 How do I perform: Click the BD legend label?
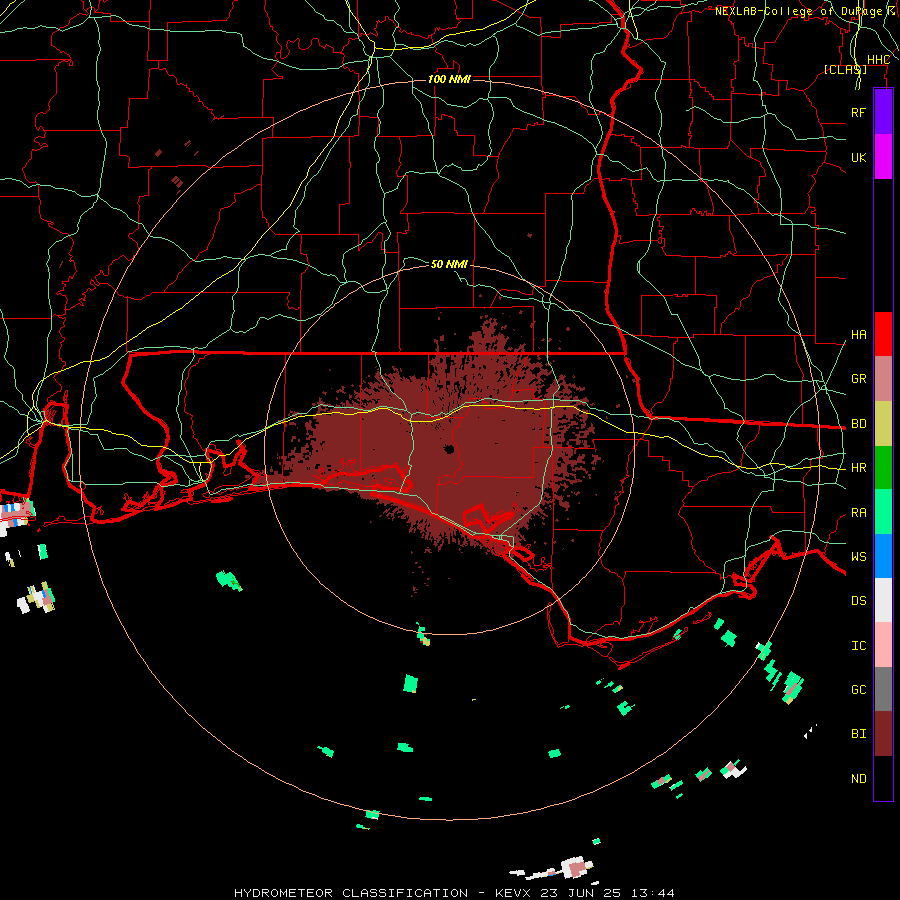858,424
